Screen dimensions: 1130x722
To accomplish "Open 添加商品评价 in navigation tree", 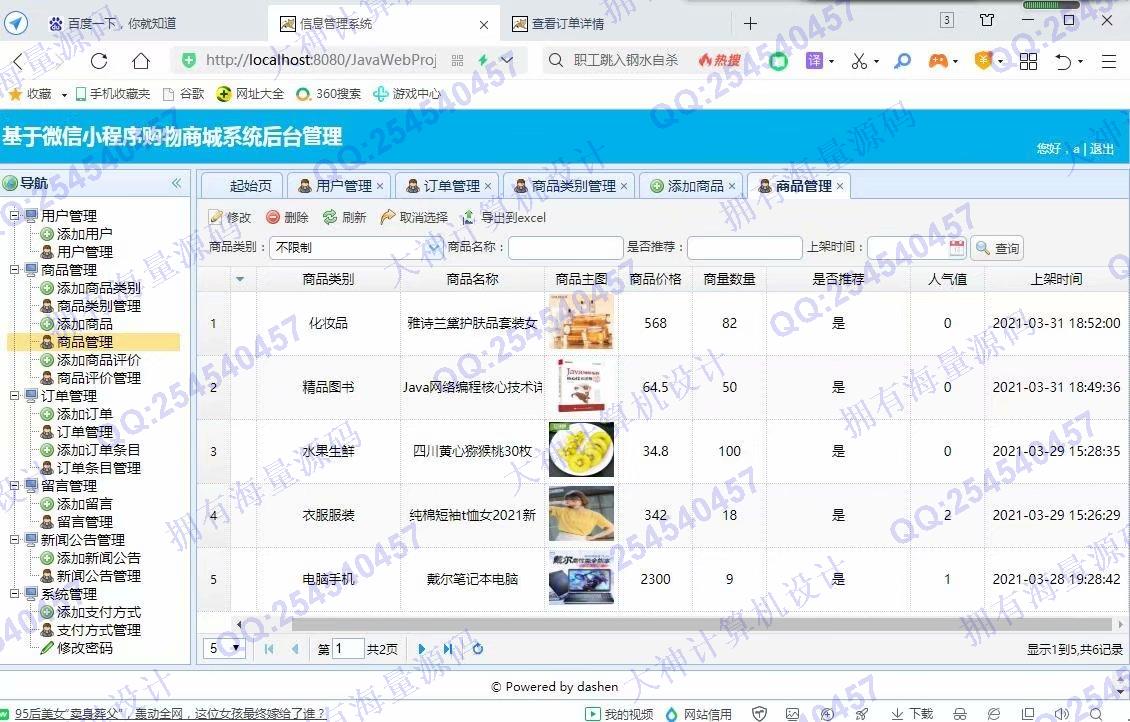I will click(98, 360).
